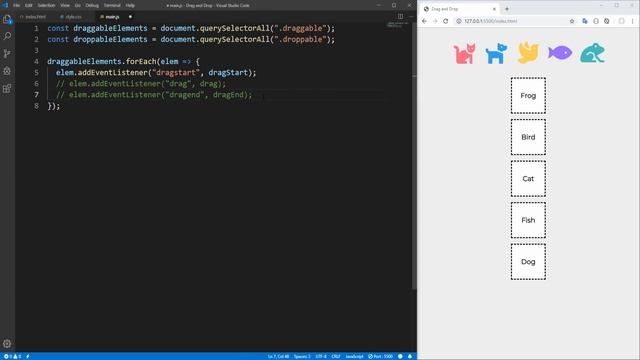The width and height of the screenshot is (640, 360).
Task: Open a new Chrome tab
Action: 507,9
